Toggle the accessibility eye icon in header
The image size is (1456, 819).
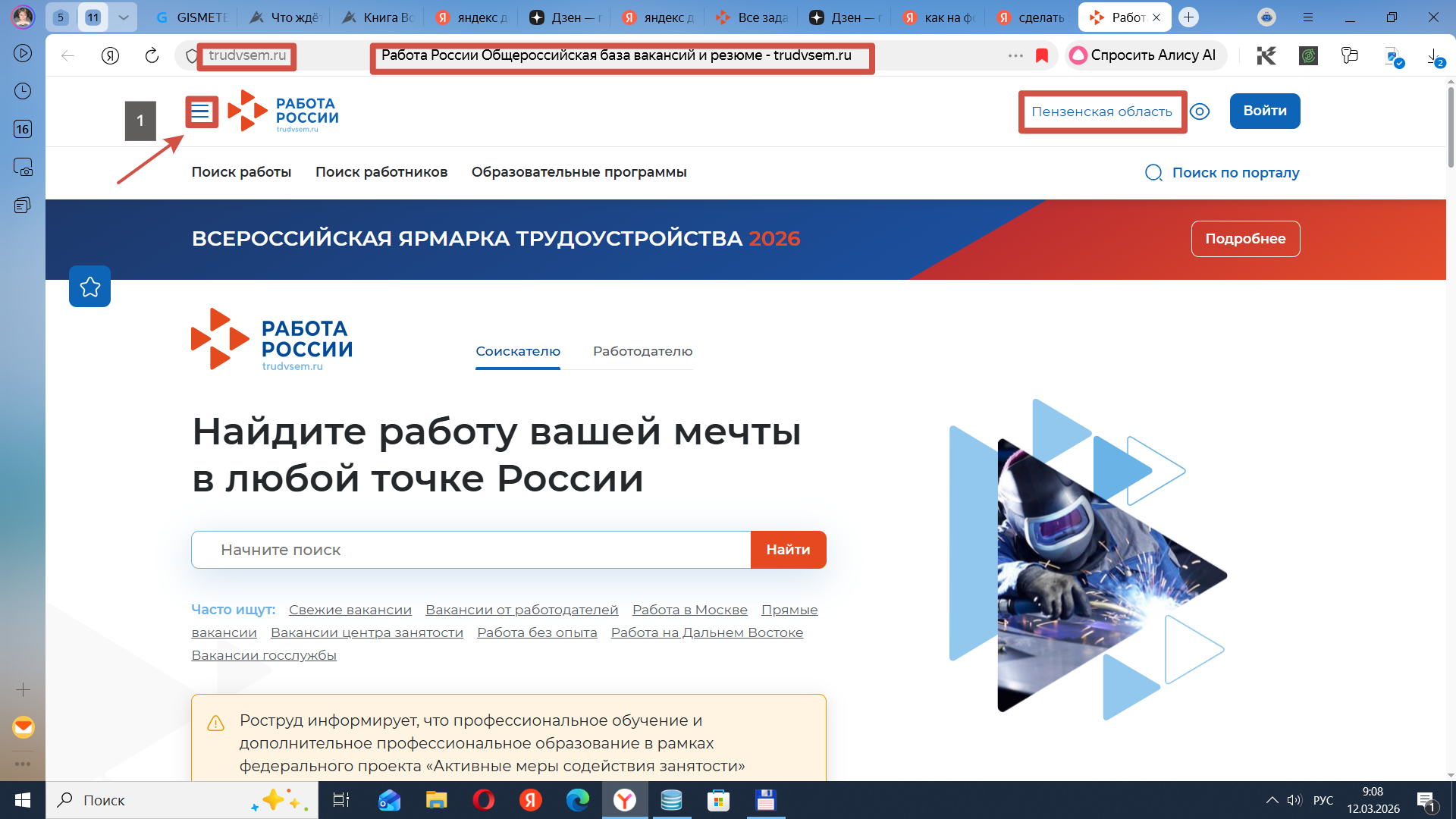click(x=1200, y=111)
